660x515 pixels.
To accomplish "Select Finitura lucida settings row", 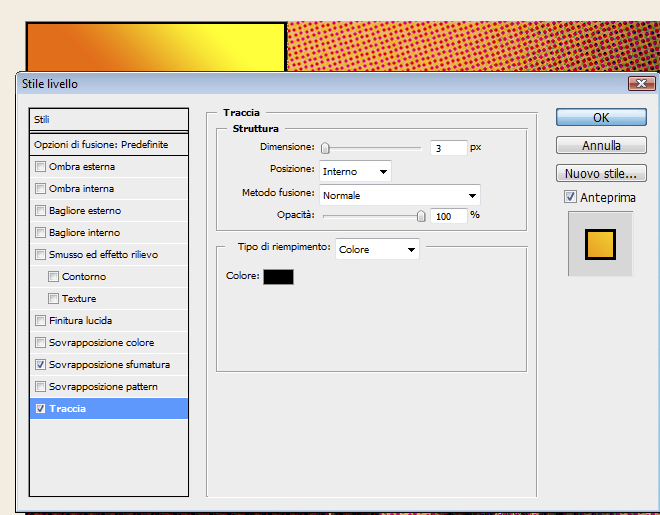I will click(x=109, y=321).
